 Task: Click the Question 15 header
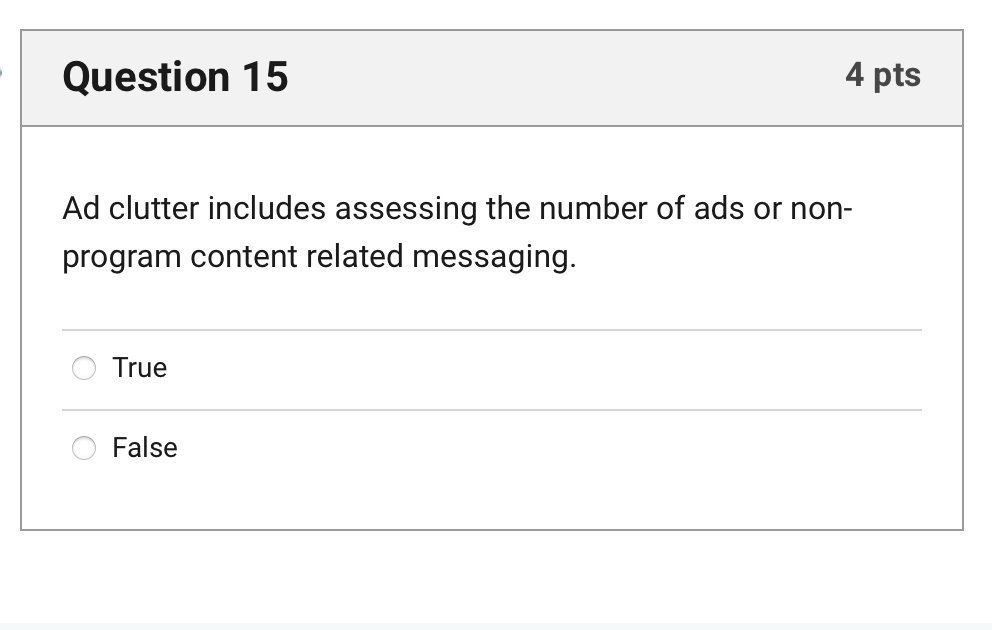pyautogui.click(x=175, y=76)
